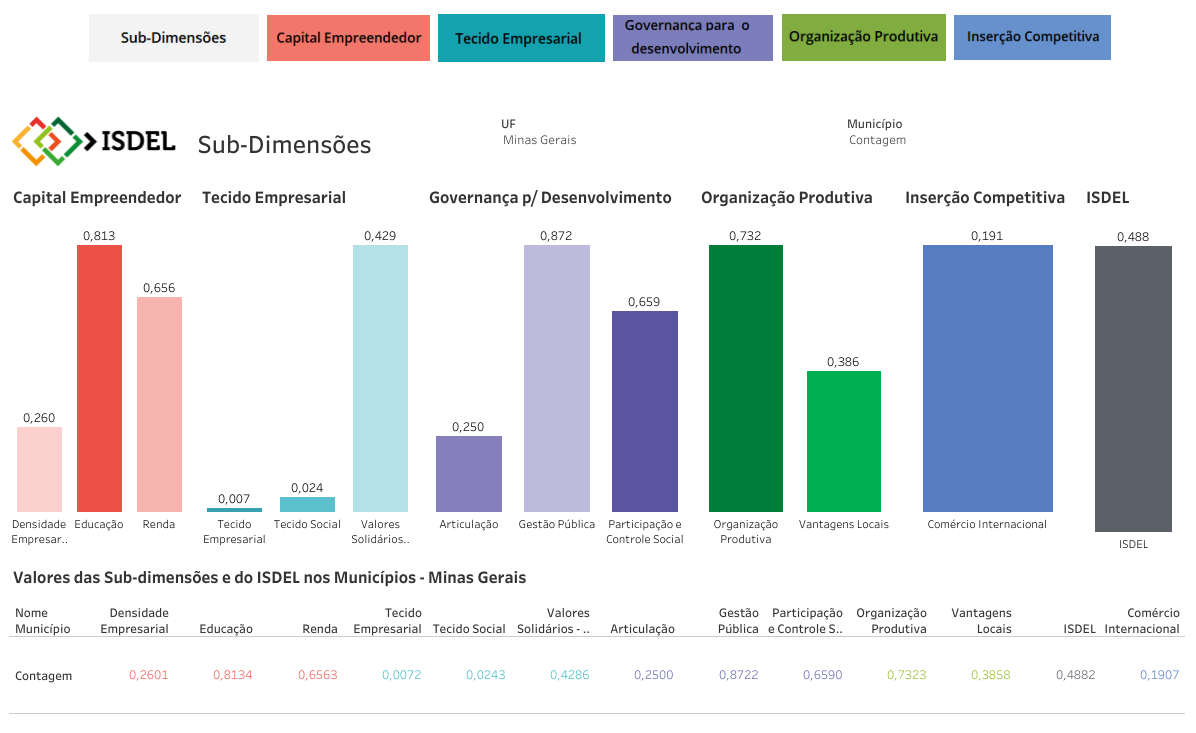Open the Inserção Competitiva tab
The image size is (1196, 733).
coord(1032,38)
